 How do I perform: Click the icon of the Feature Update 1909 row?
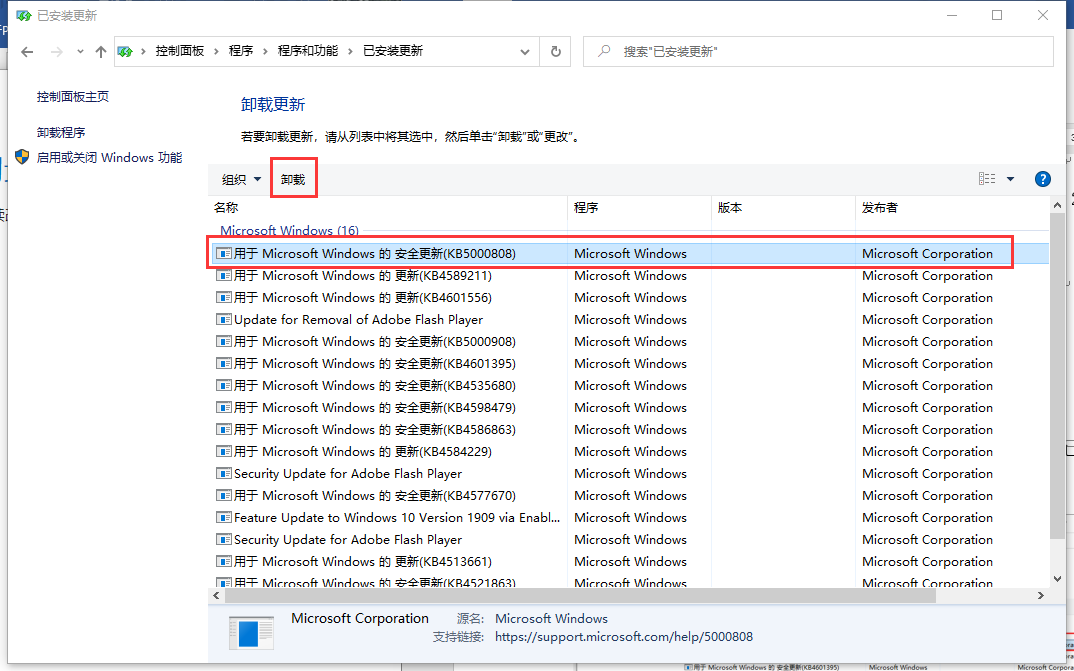(223, 517)
